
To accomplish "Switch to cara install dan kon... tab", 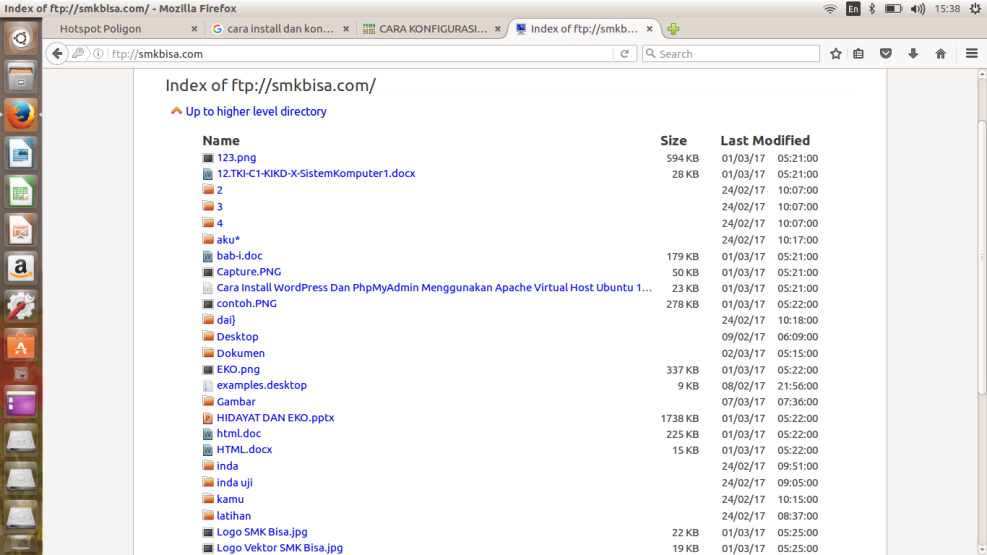I will click(x=280, y=29).
